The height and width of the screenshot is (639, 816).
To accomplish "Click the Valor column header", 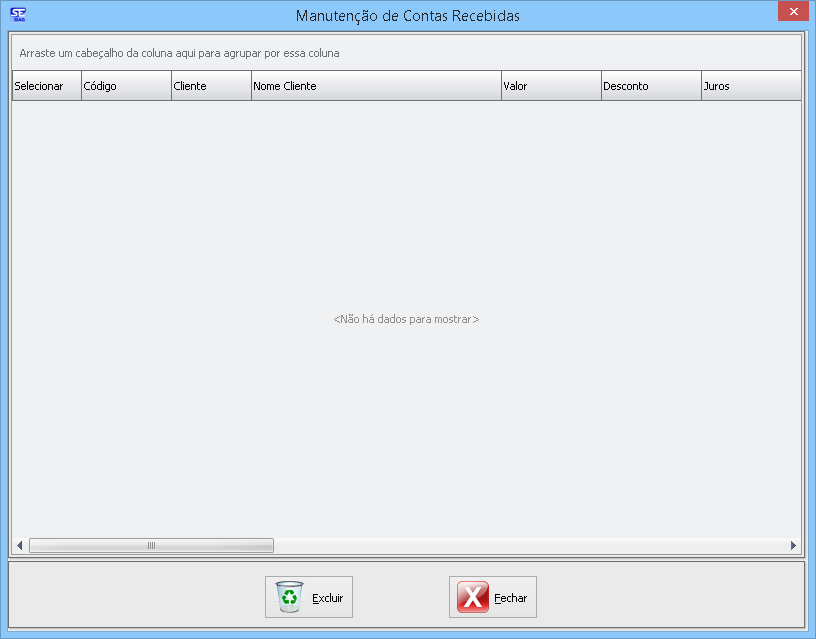I will (550, 86).
